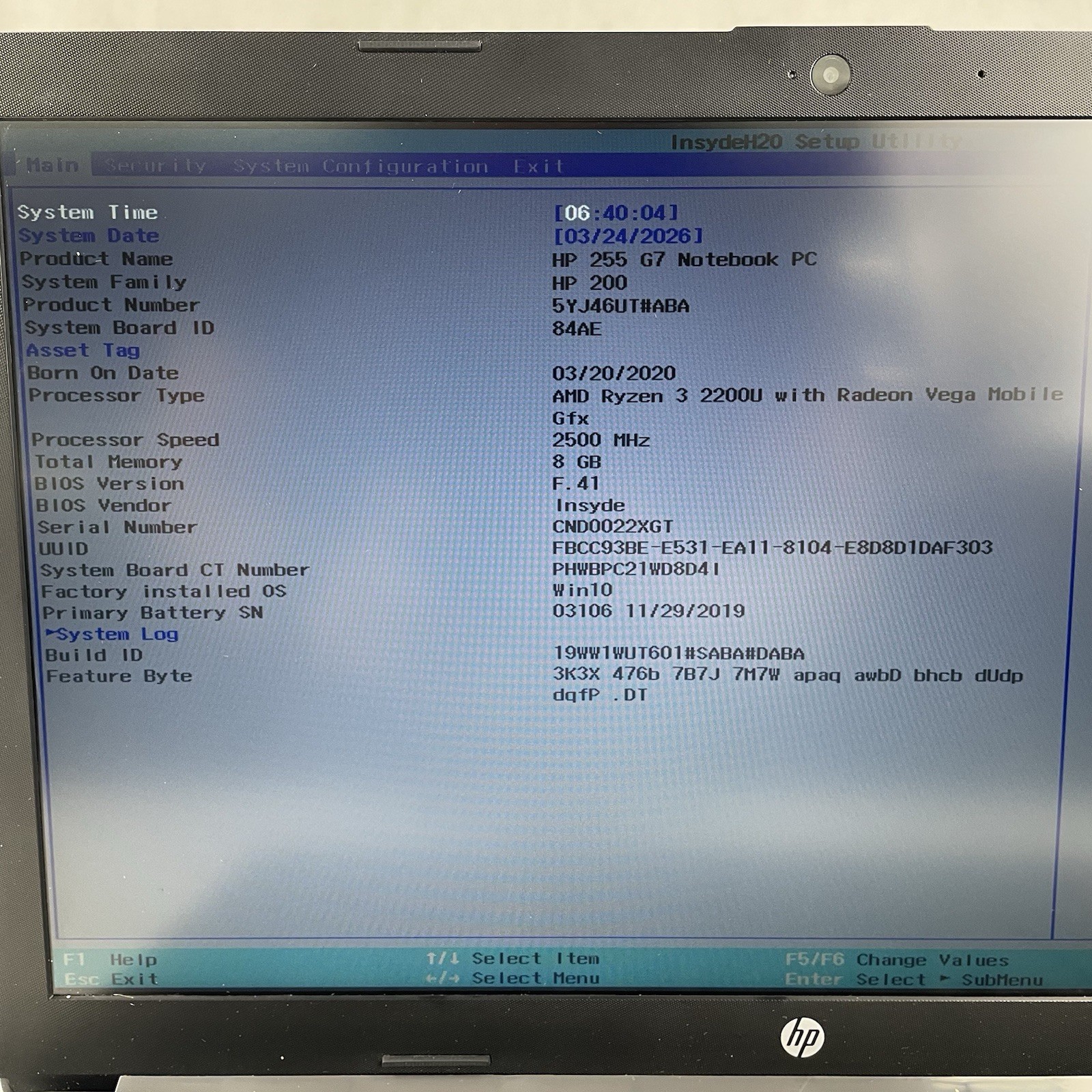Image resolution: width=1092 pixels, height=1092 pixels.
Task: Click the System Board CT Number label
Action: (175, 570)
